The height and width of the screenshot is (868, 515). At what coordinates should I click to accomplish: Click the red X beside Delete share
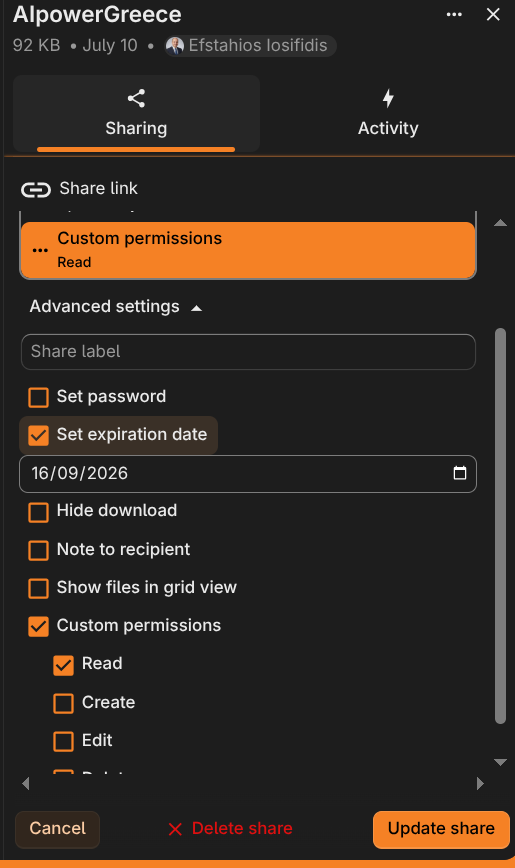(175, 829)
